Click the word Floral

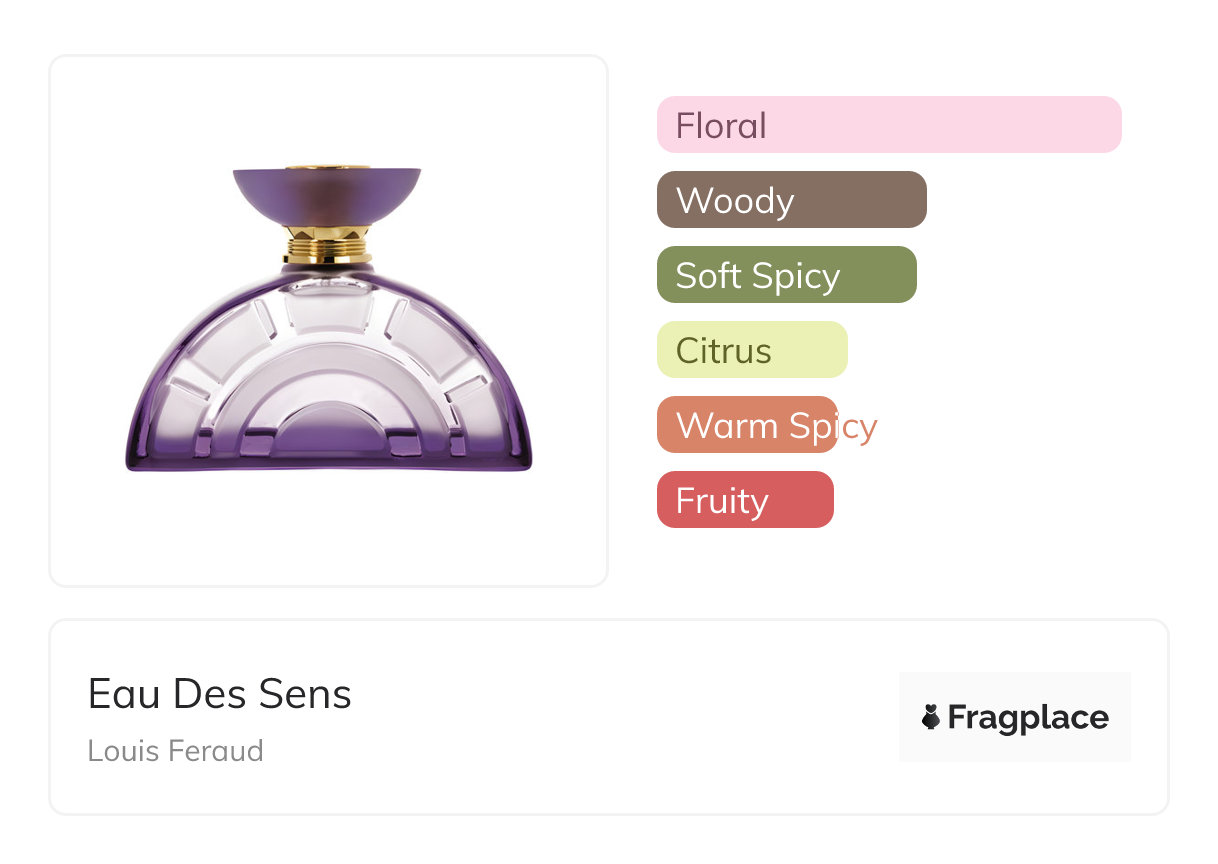tap(721, 126)
